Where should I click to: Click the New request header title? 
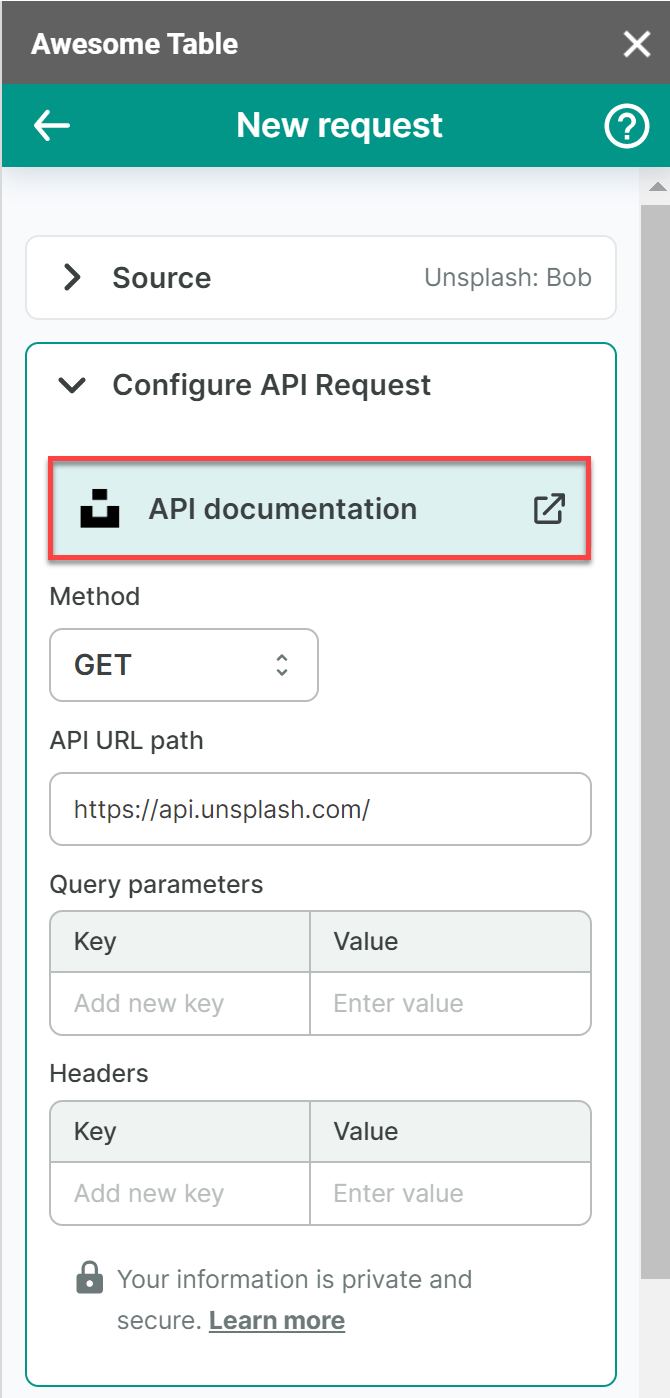pos(339,126)
